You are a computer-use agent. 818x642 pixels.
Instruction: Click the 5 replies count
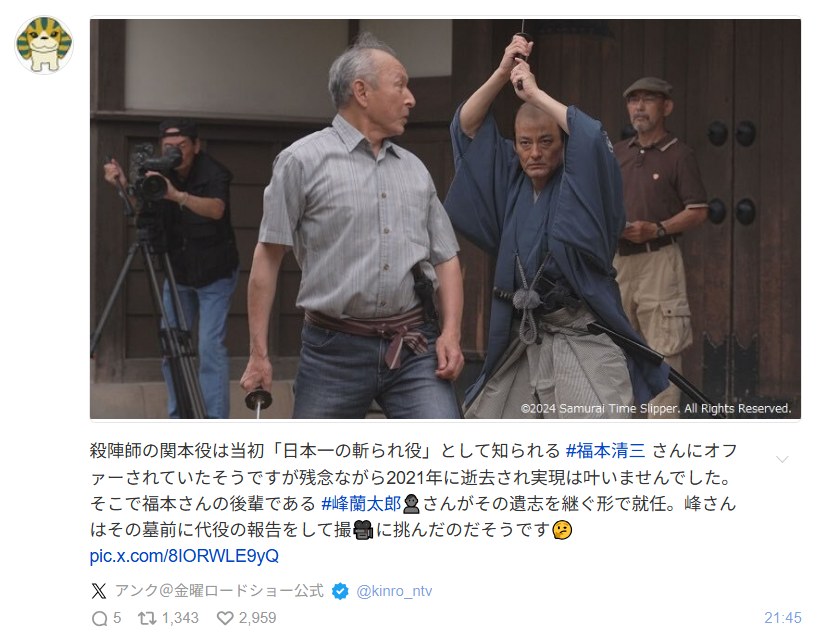pyautogui.click(x=117, y=619)
